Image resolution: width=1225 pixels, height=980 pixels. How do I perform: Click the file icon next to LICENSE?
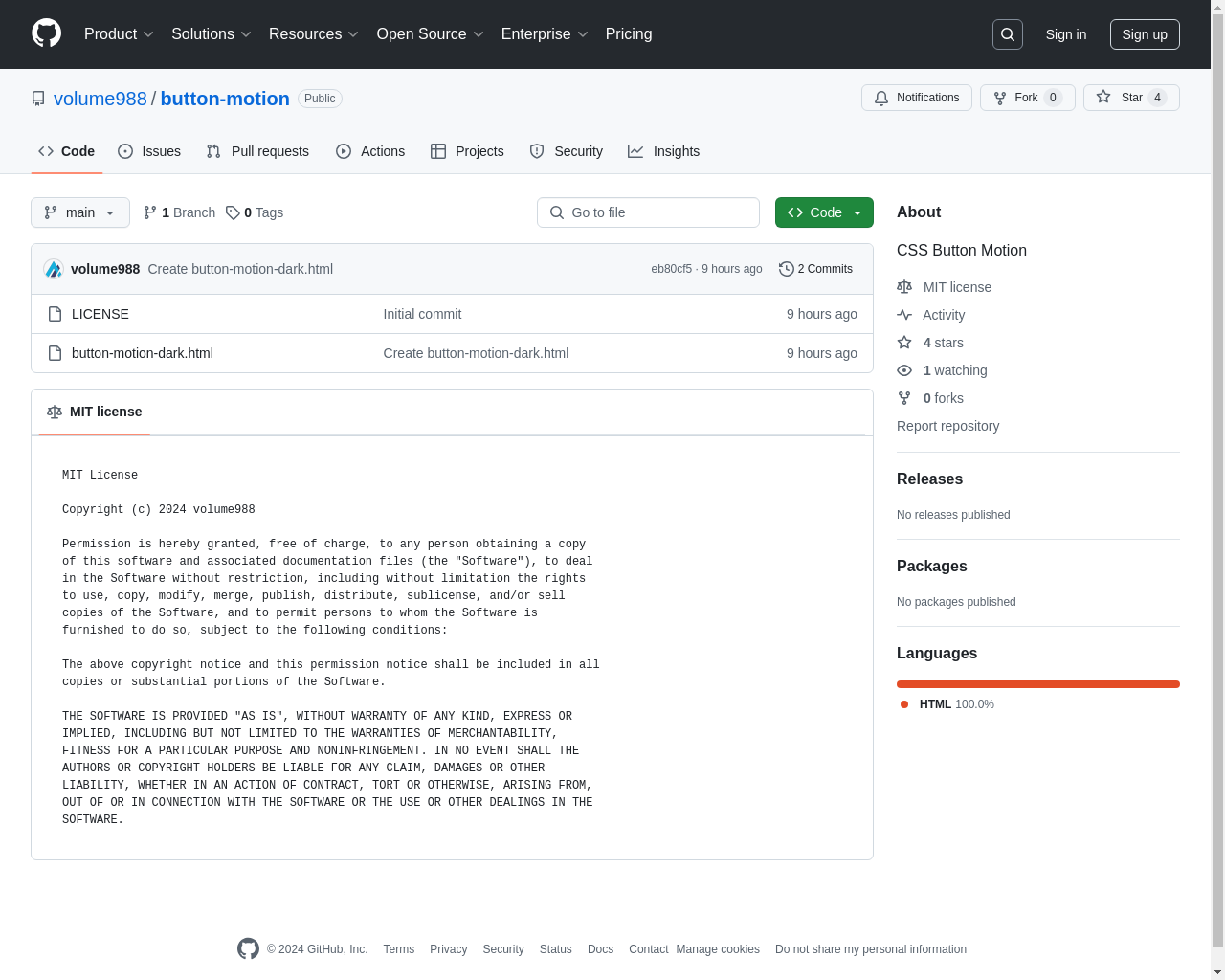pos(55,314)
